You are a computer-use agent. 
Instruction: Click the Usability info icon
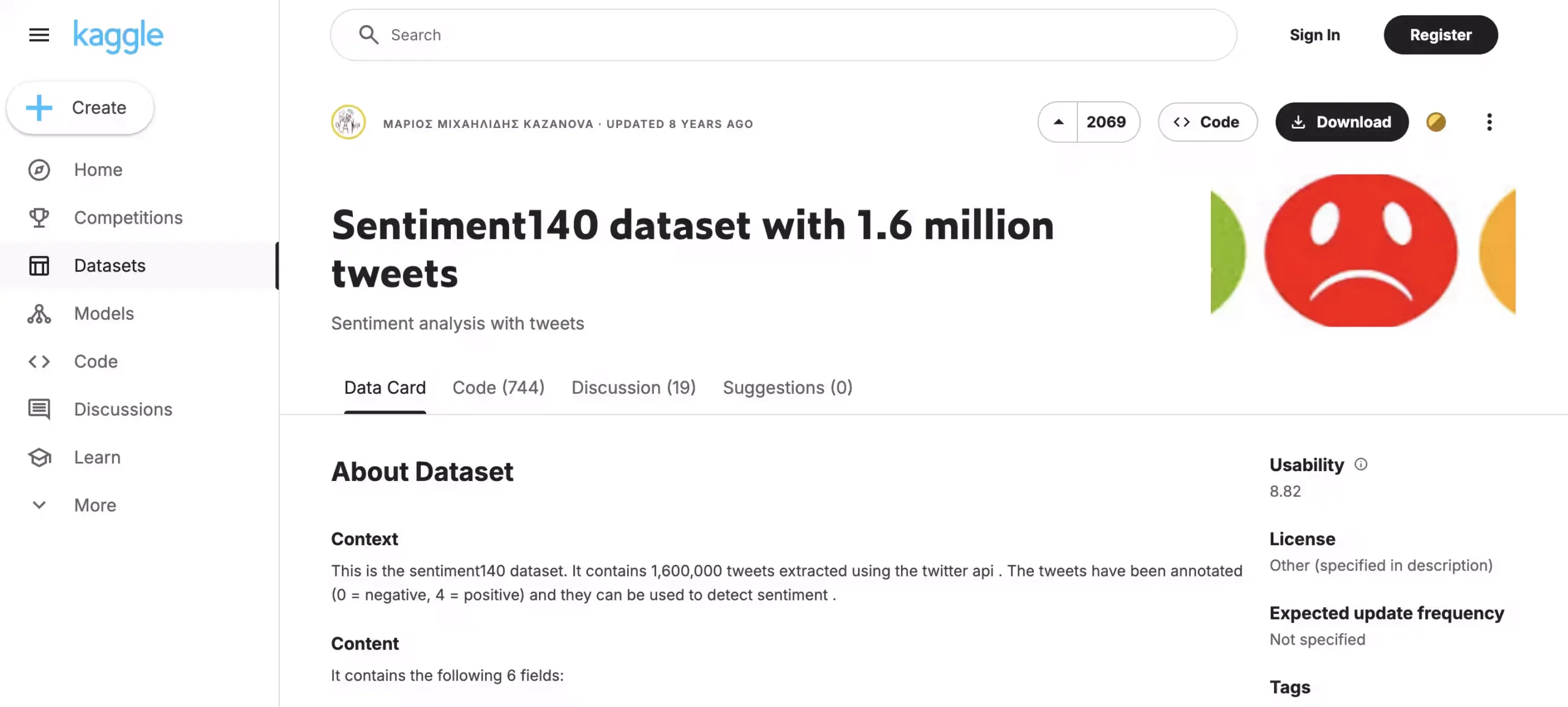(x=1360, y=464)
